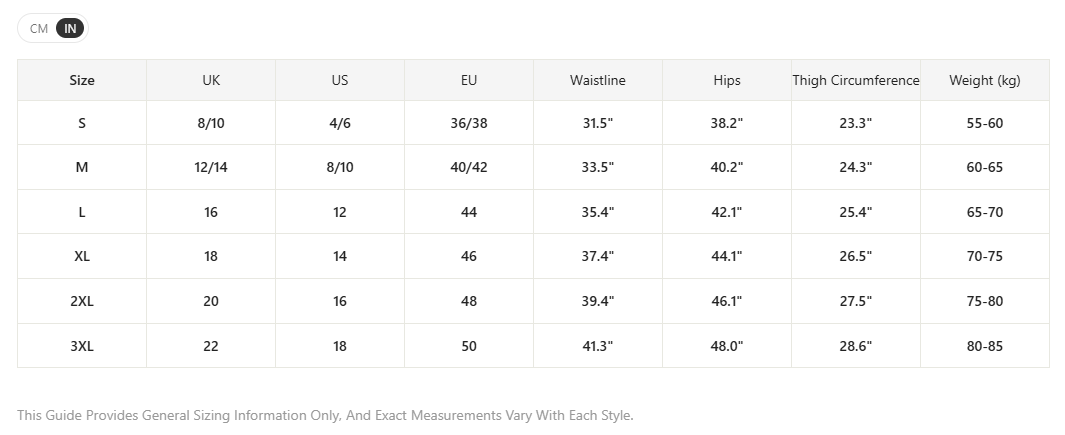Switch units to CM
The height and width of the screenshot is (435, 1065).
pos(39,29)
